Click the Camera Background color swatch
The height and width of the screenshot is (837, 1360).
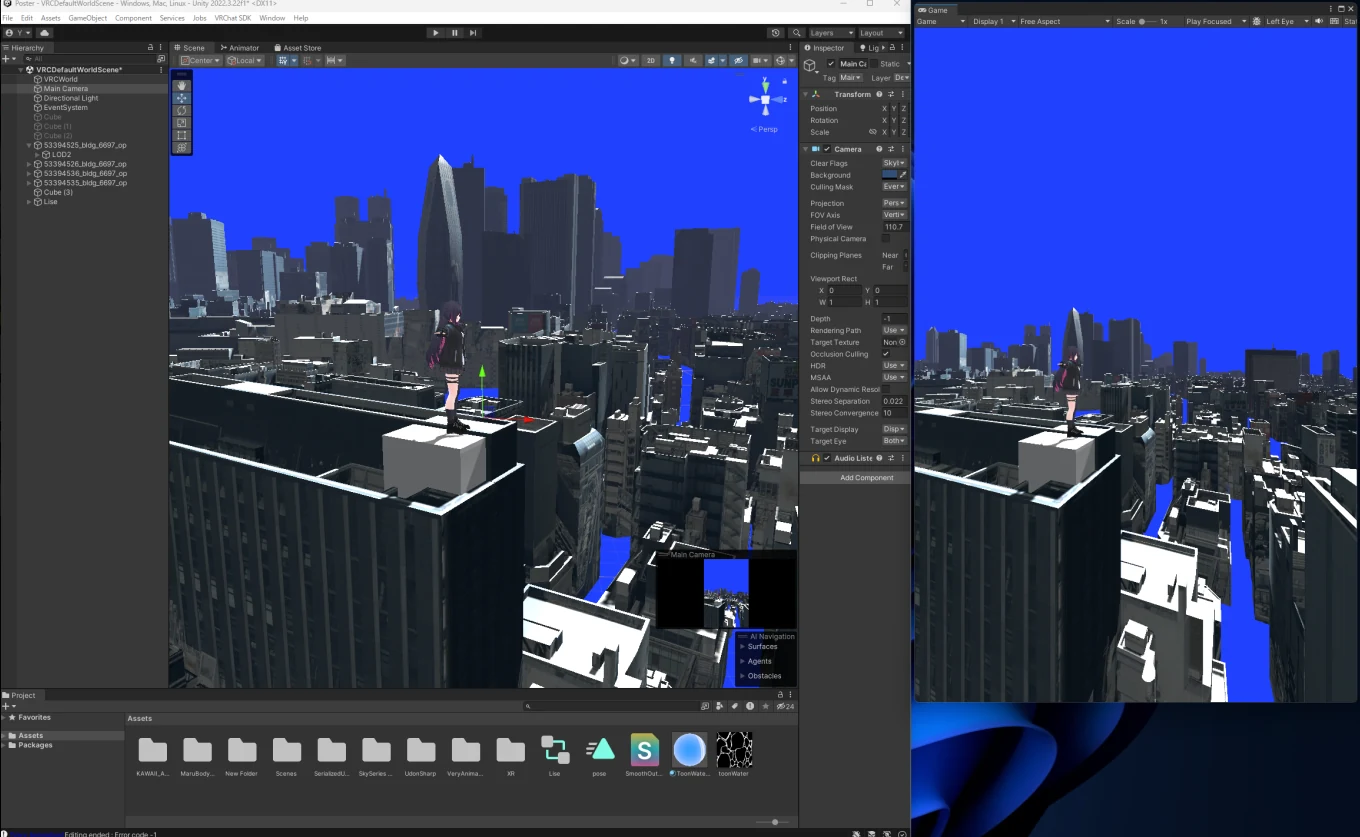pos(889,175)
